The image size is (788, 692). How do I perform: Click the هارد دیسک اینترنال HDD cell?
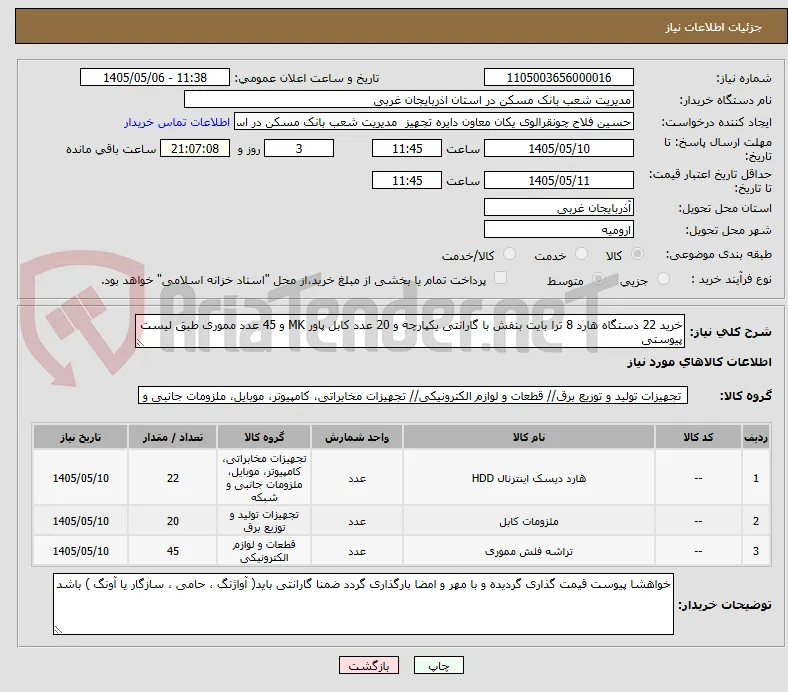pos(529,478)
